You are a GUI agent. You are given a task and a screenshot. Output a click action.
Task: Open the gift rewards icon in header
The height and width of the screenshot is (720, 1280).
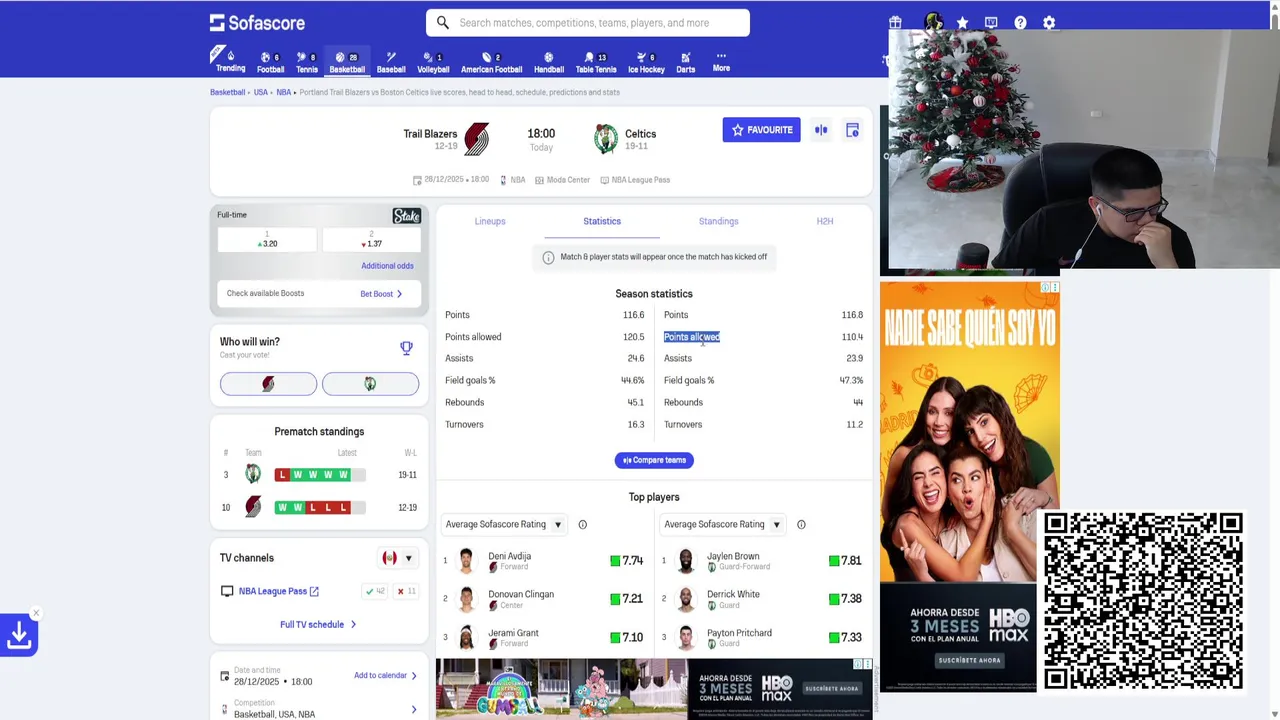click(x=895, y=22)
